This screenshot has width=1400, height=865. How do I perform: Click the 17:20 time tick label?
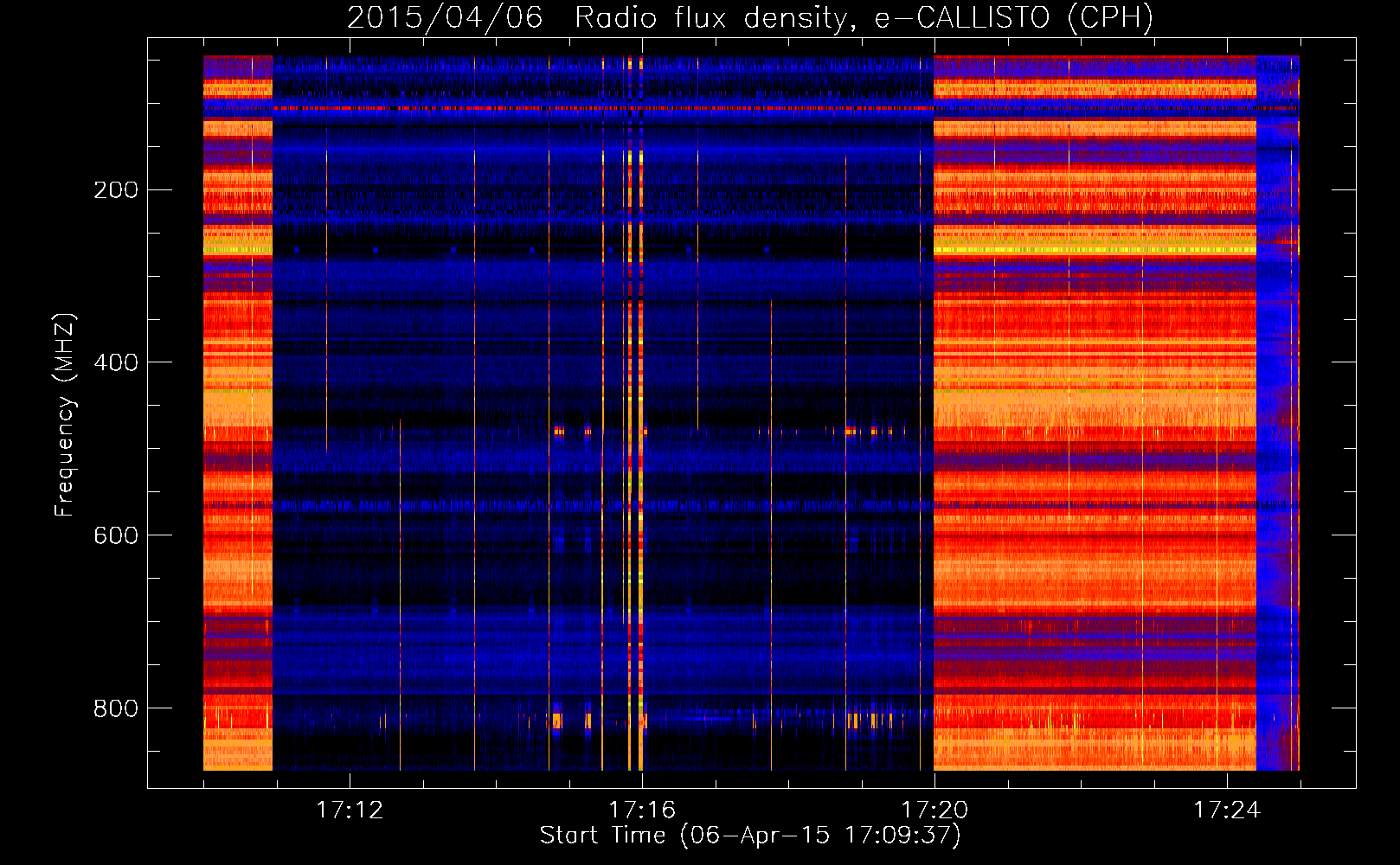point(934,810)
